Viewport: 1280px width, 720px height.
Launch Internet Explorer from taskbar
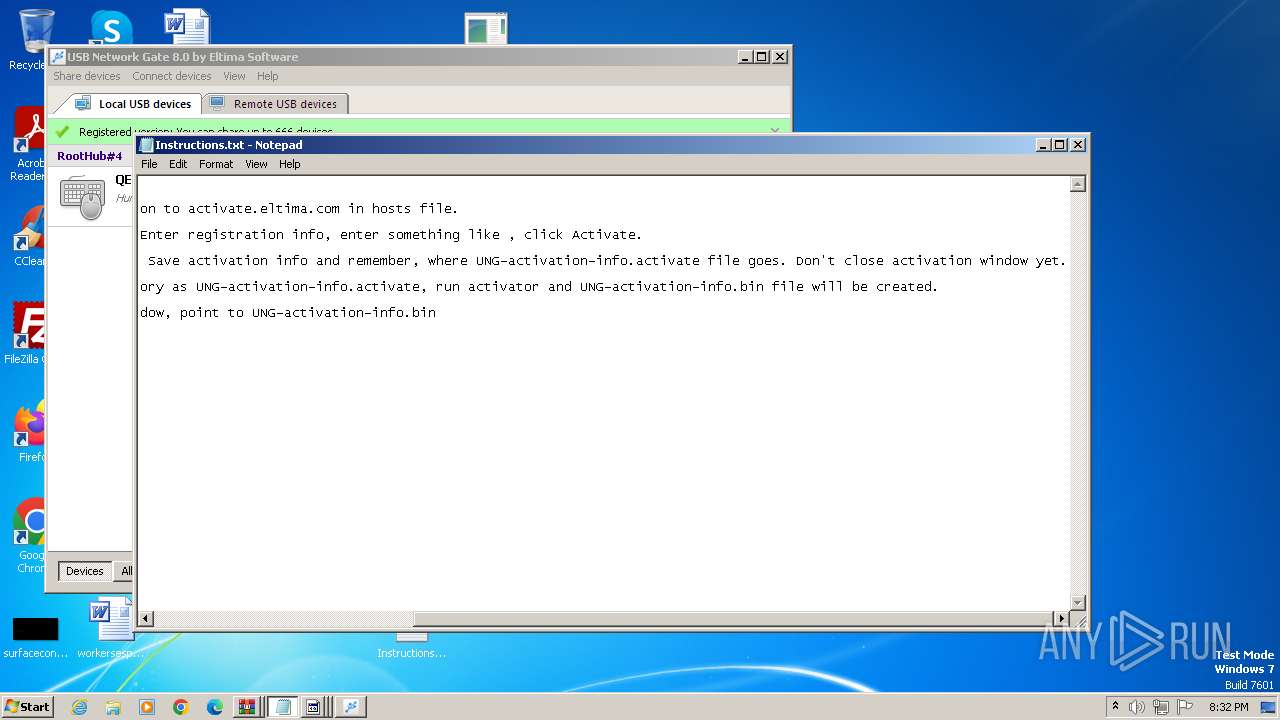click(80, 707)
